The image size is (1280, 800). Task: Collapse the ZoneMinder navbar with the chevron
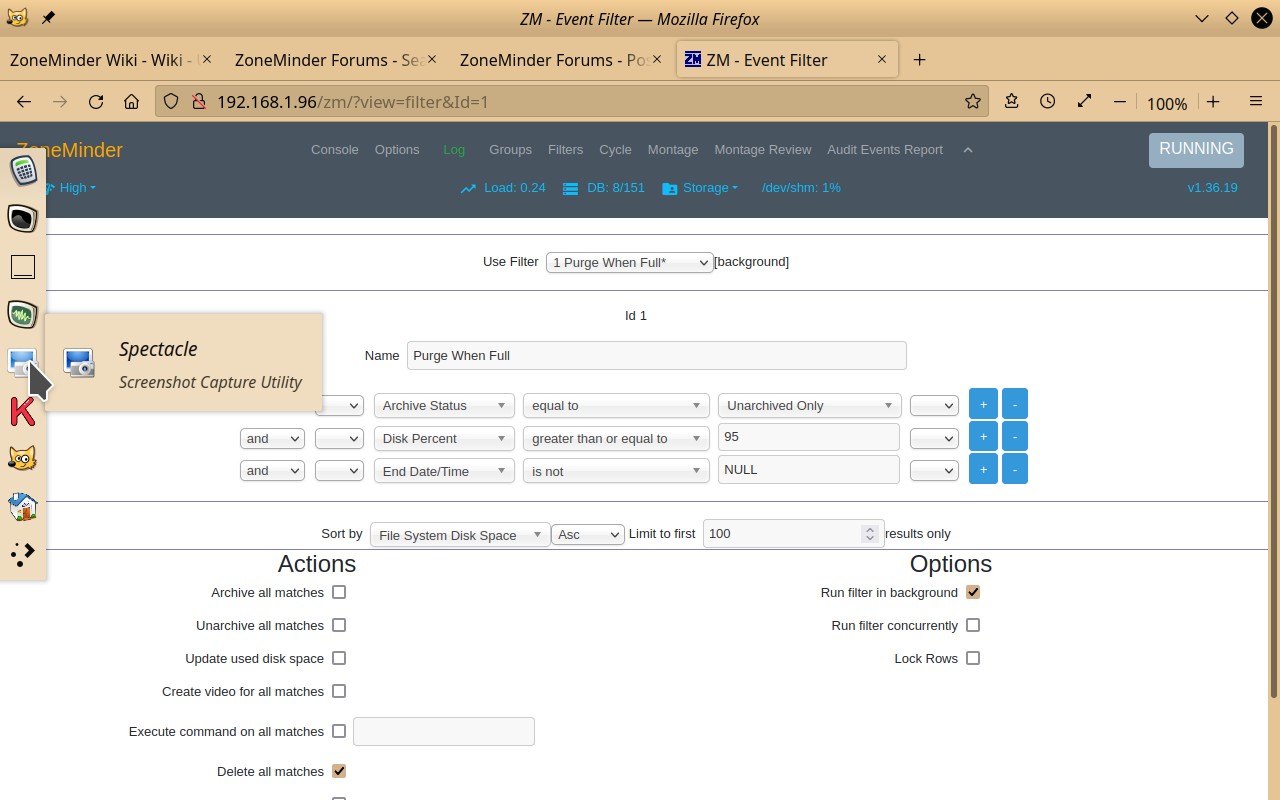click(x=967, y=150)
